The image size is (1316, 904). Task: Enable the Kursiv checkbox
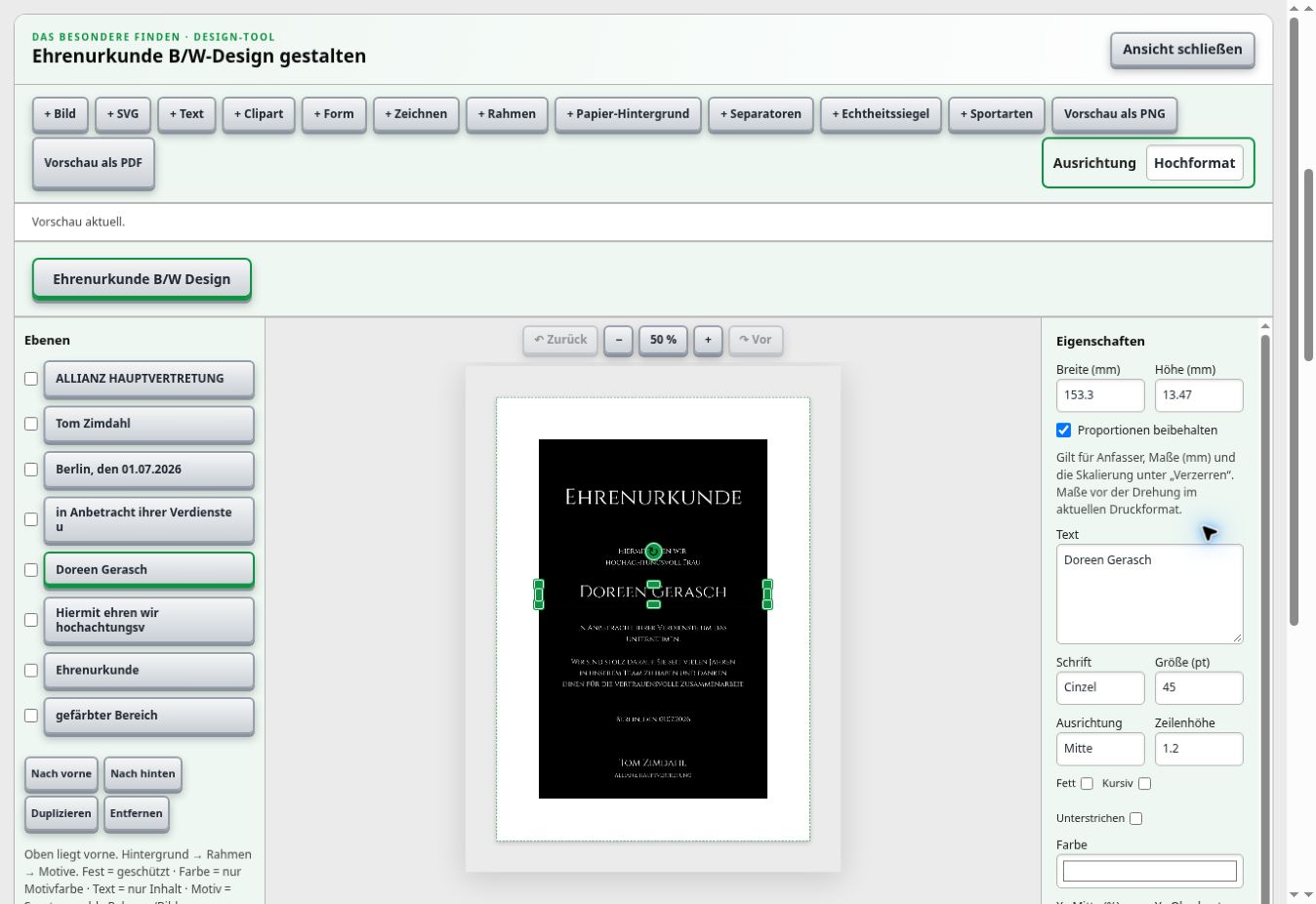tap(1145, 784)
